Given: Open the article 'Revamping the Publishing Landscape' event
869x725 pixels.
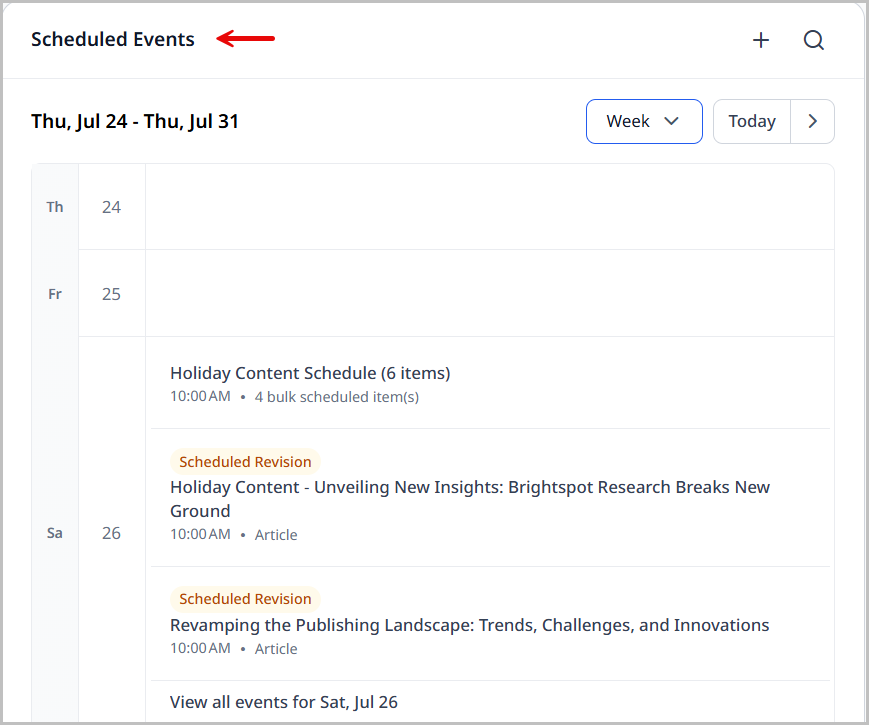Looking at the screenshot, I should tap(470, 624).
